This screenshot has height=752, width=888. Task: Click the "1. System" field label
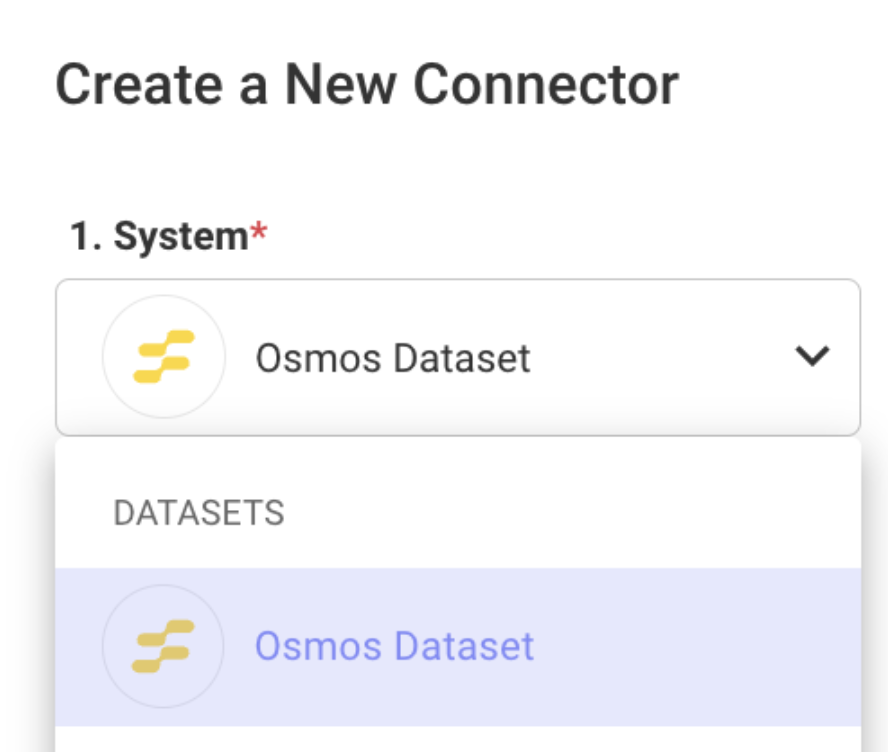(x=159, y=236)
